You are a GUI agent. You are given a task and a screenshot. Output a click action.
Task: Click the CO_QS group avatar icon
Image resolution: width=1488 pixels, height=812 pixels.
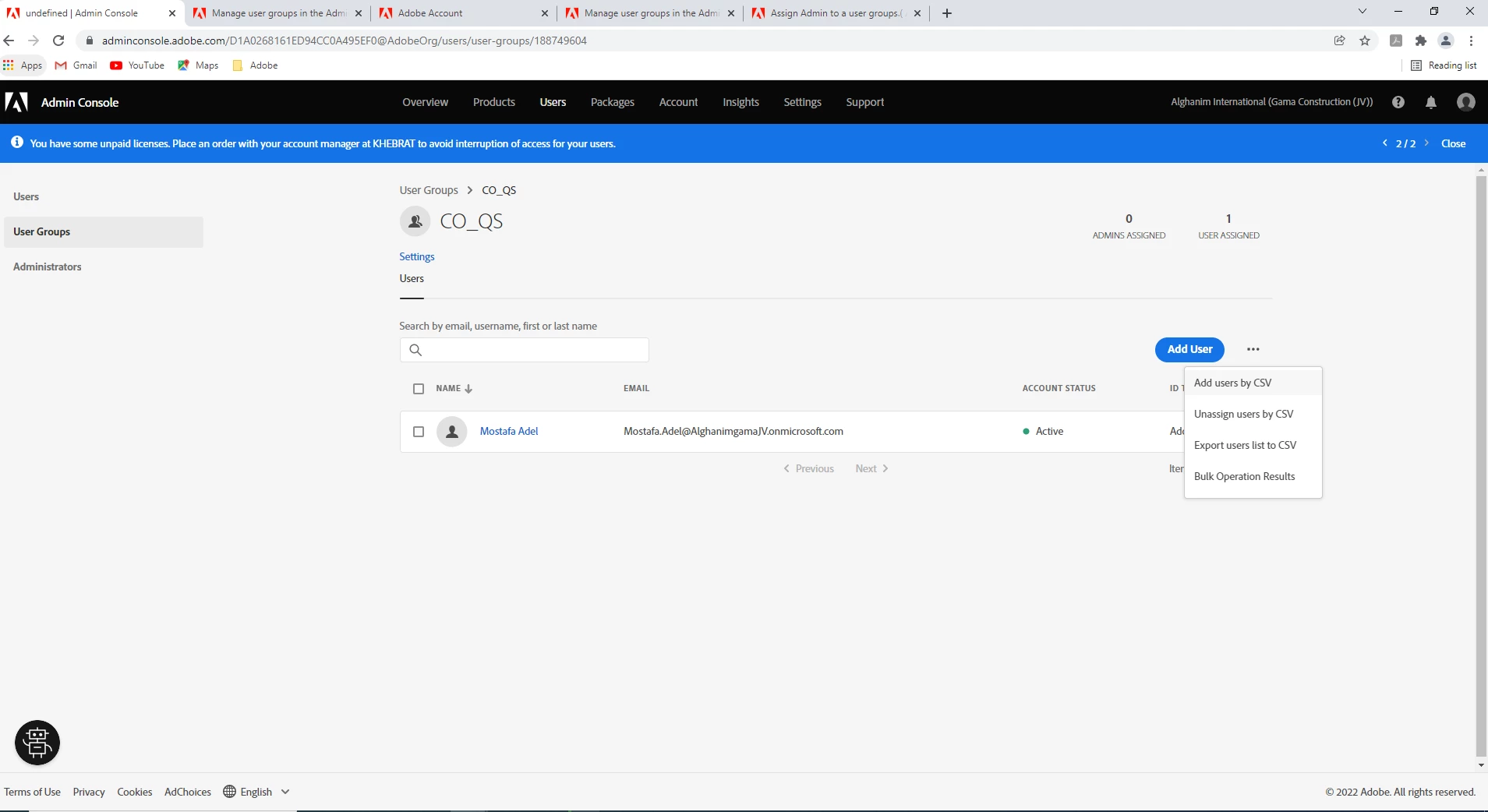415,221
